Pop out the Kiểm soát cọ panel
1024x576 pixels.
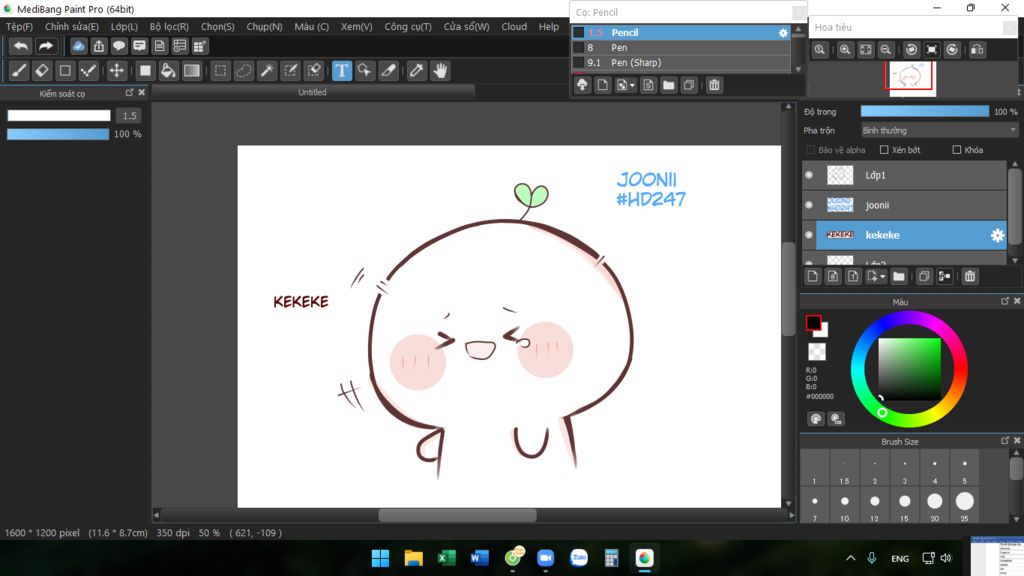click(129, 93)
